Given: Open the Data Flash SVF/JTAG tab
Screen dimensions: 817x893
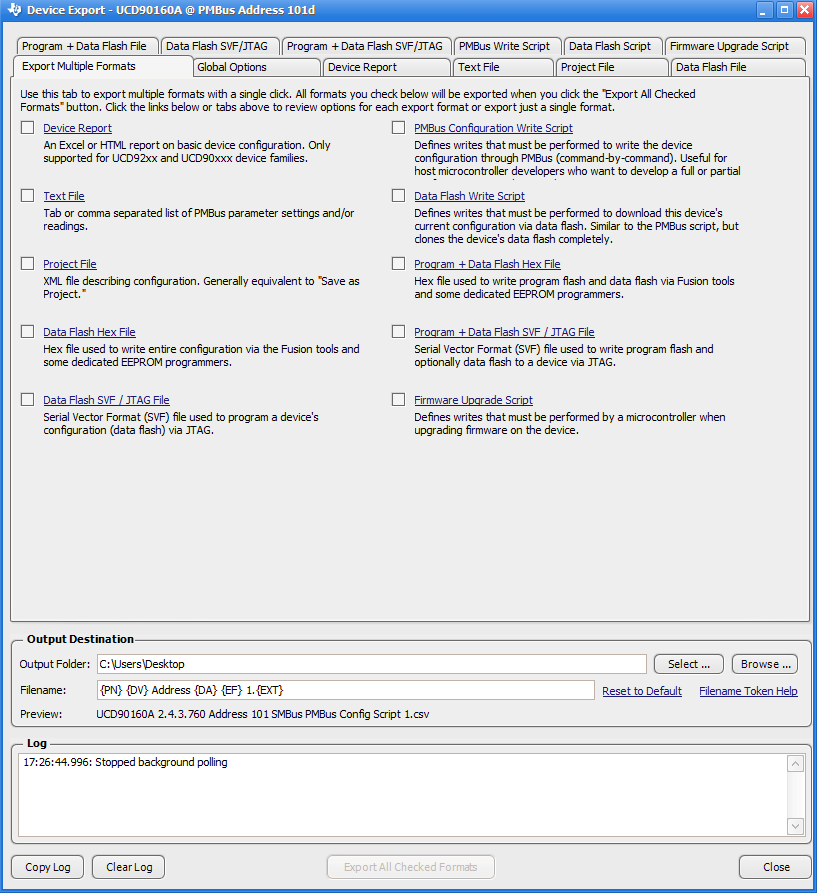Looking at the screenshot, I should pos(220,45).
